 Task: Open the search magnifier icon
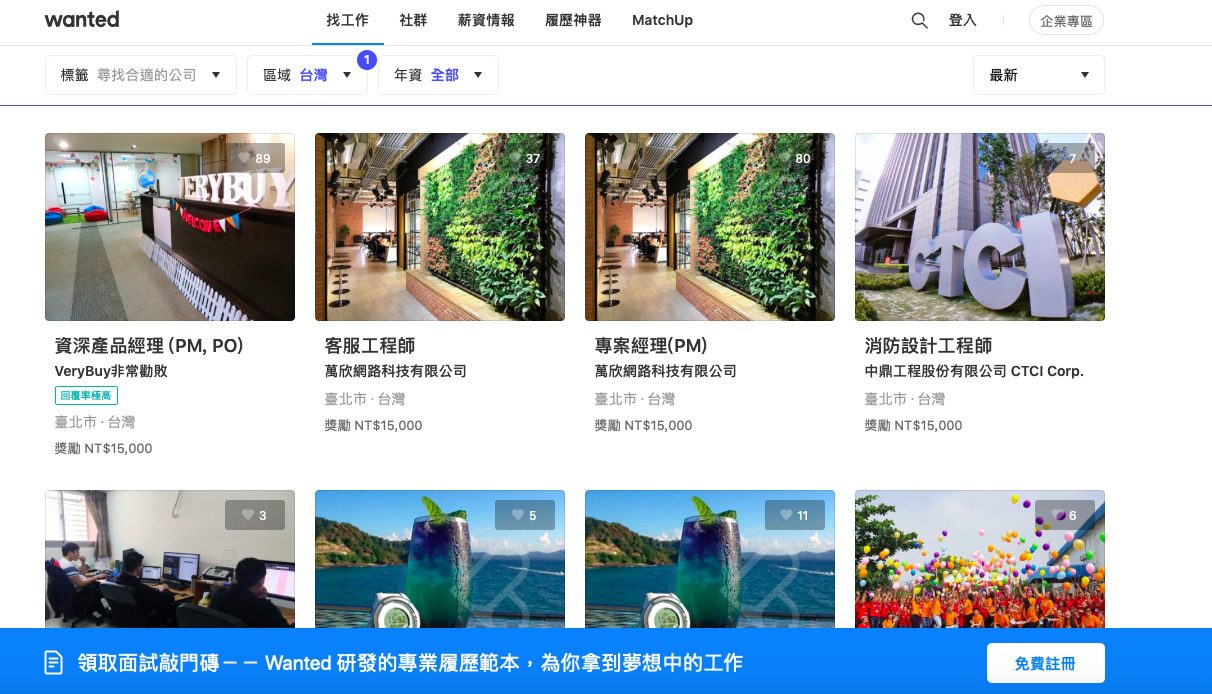pos(919,20)
